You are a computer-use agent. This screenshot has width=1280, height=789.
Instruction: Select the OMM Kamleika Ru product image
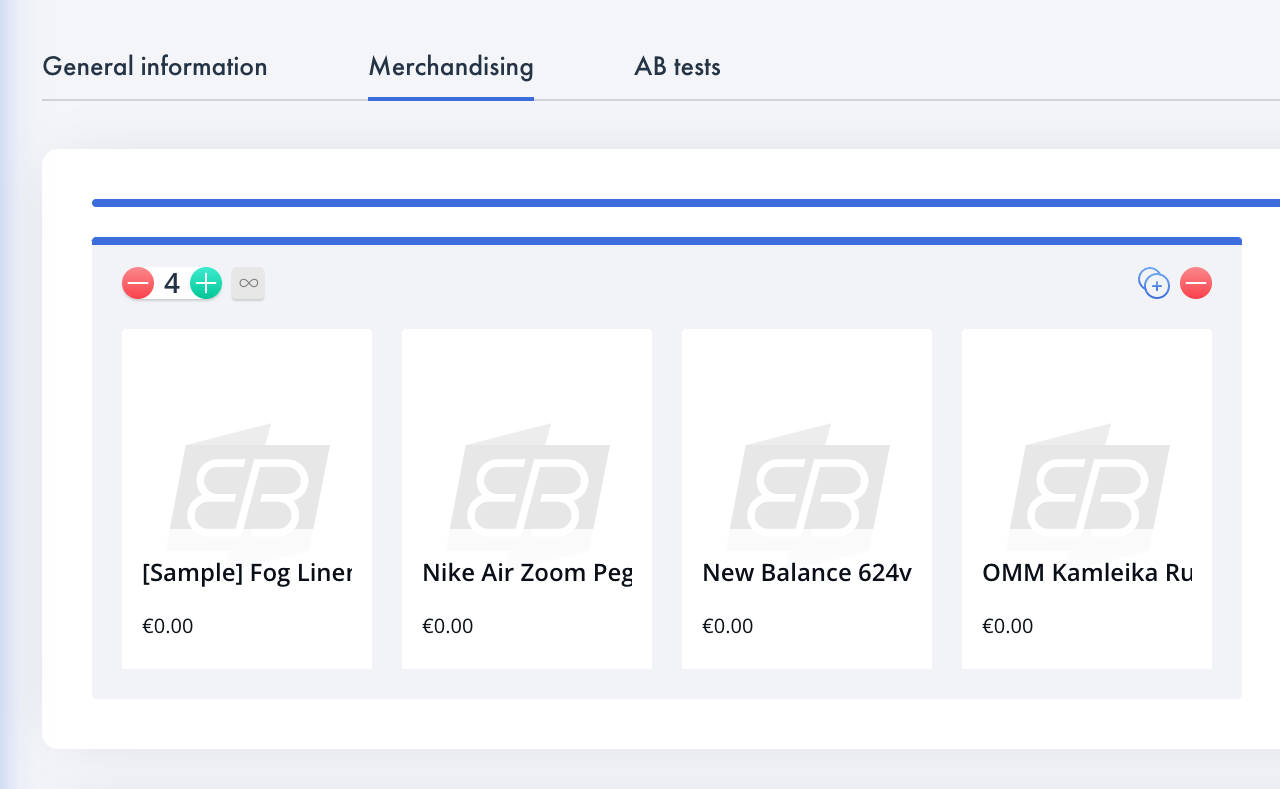tap(1087, 490)
